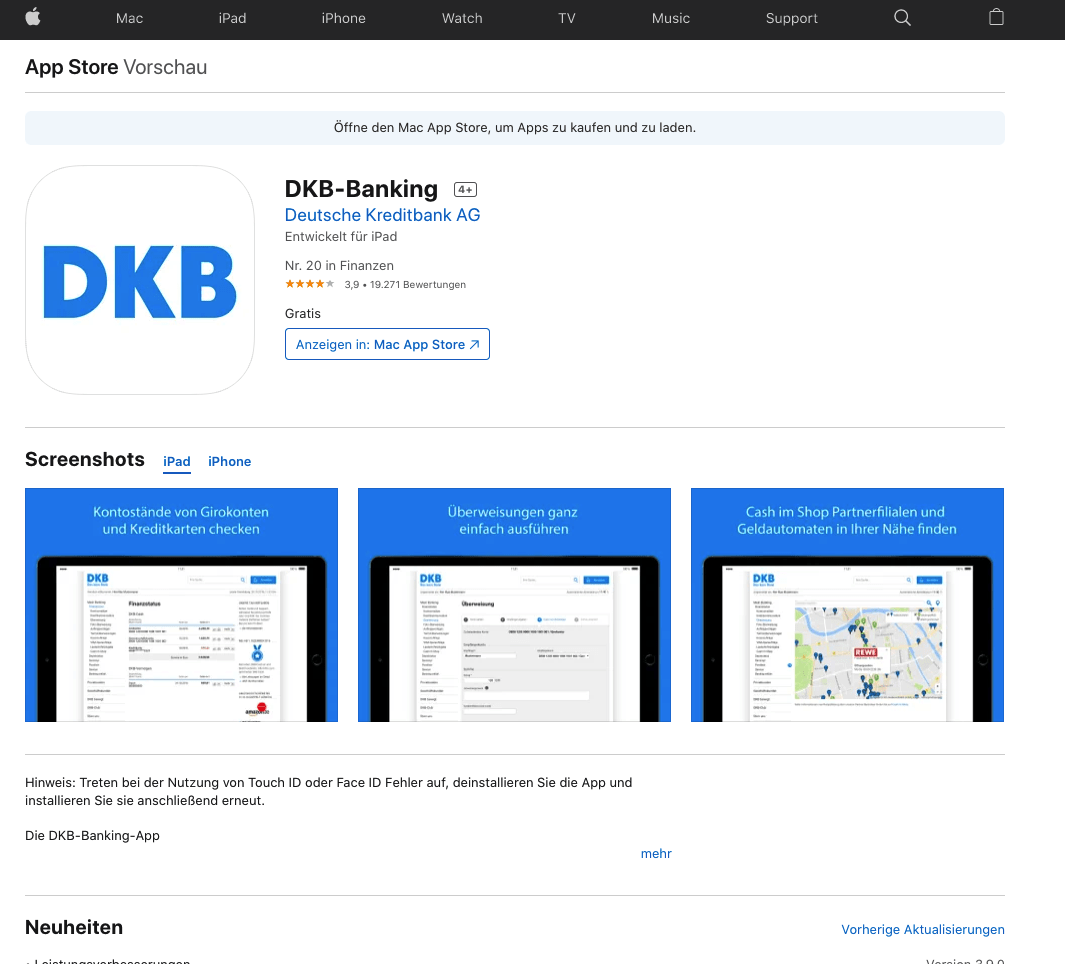Click the Entwickelt für iPad text

(341, 236)
